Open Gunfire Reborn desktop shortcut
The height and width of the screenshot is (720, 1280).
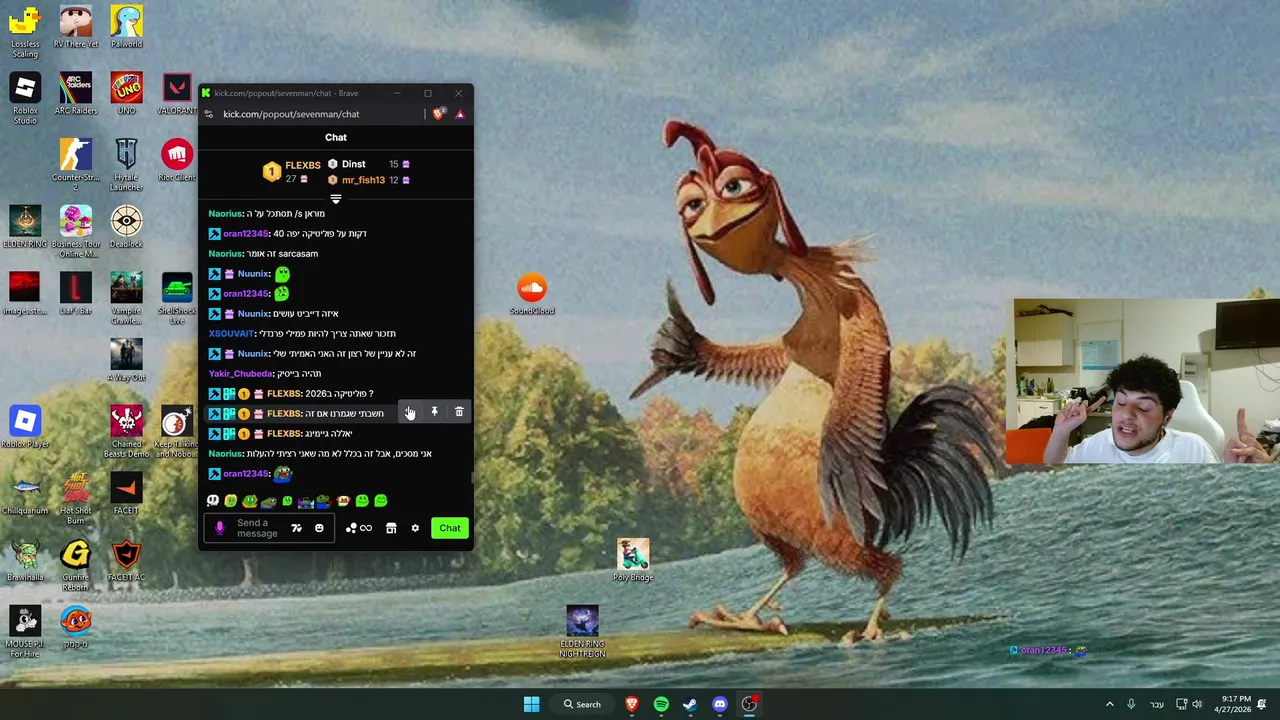coord(76,565)
